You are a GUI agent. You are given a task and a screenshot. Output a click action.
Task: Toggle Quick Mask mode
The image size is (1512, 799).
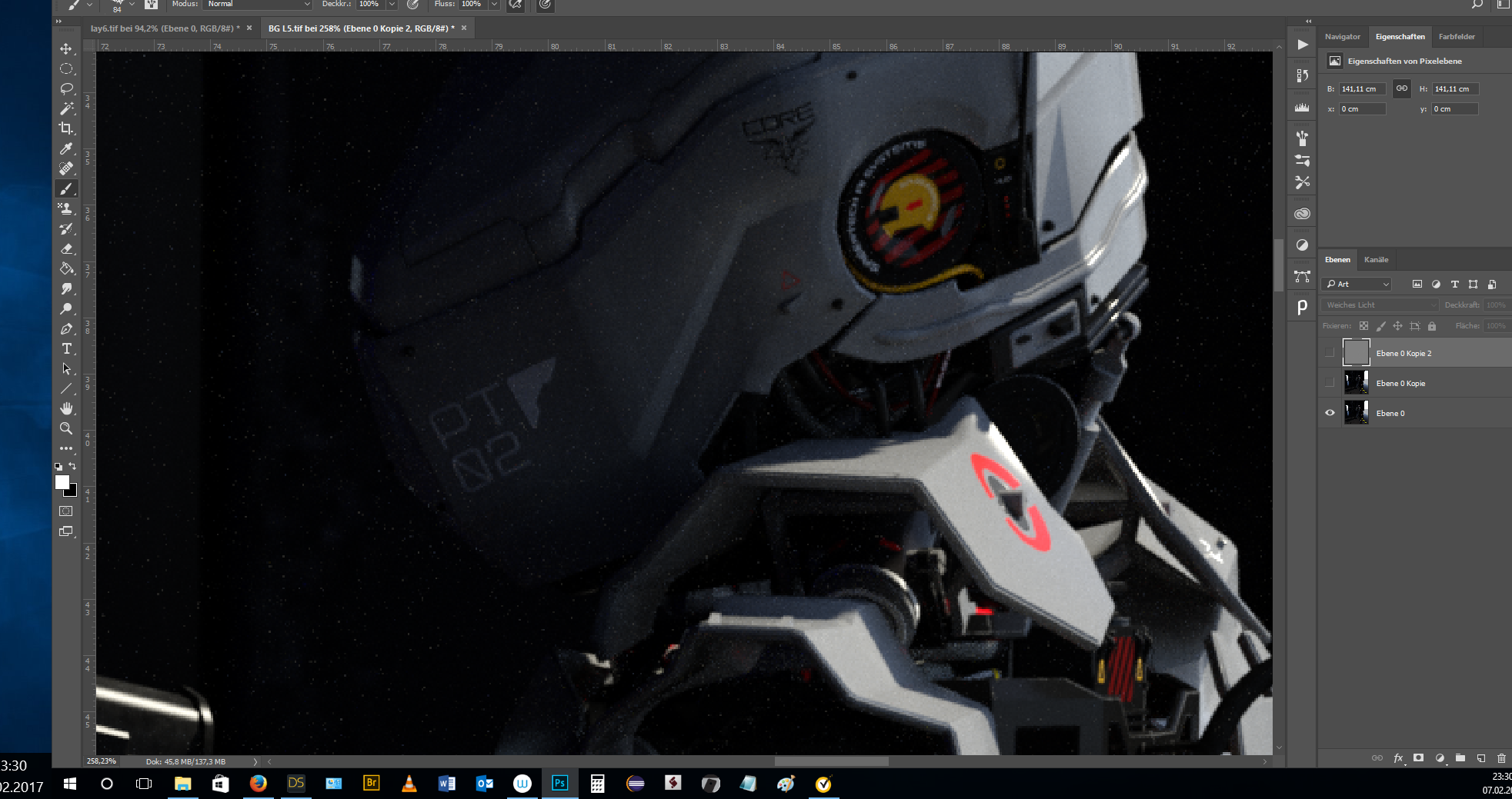(x=66, y=511)
